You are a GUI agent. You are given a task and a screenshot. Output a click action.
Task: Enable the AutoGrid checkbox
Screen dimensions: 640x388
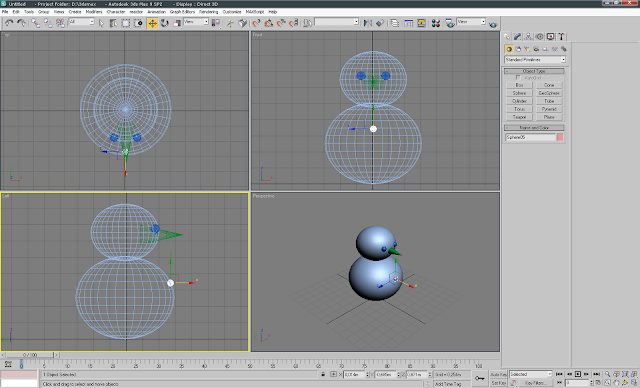click(518, 78)
